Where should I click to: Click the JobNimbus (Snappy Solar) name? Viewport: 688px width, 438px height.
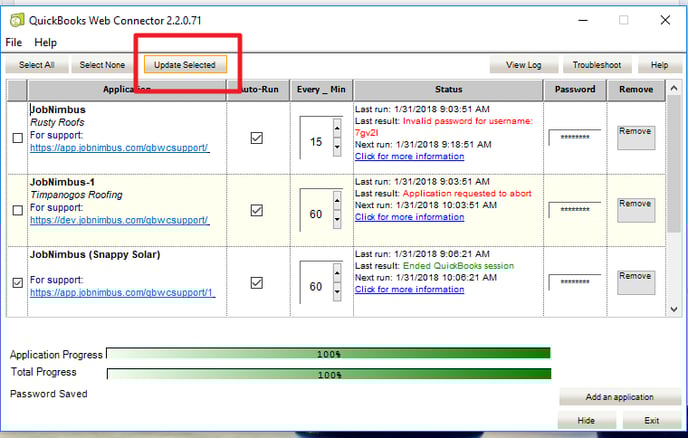[95, 255]
